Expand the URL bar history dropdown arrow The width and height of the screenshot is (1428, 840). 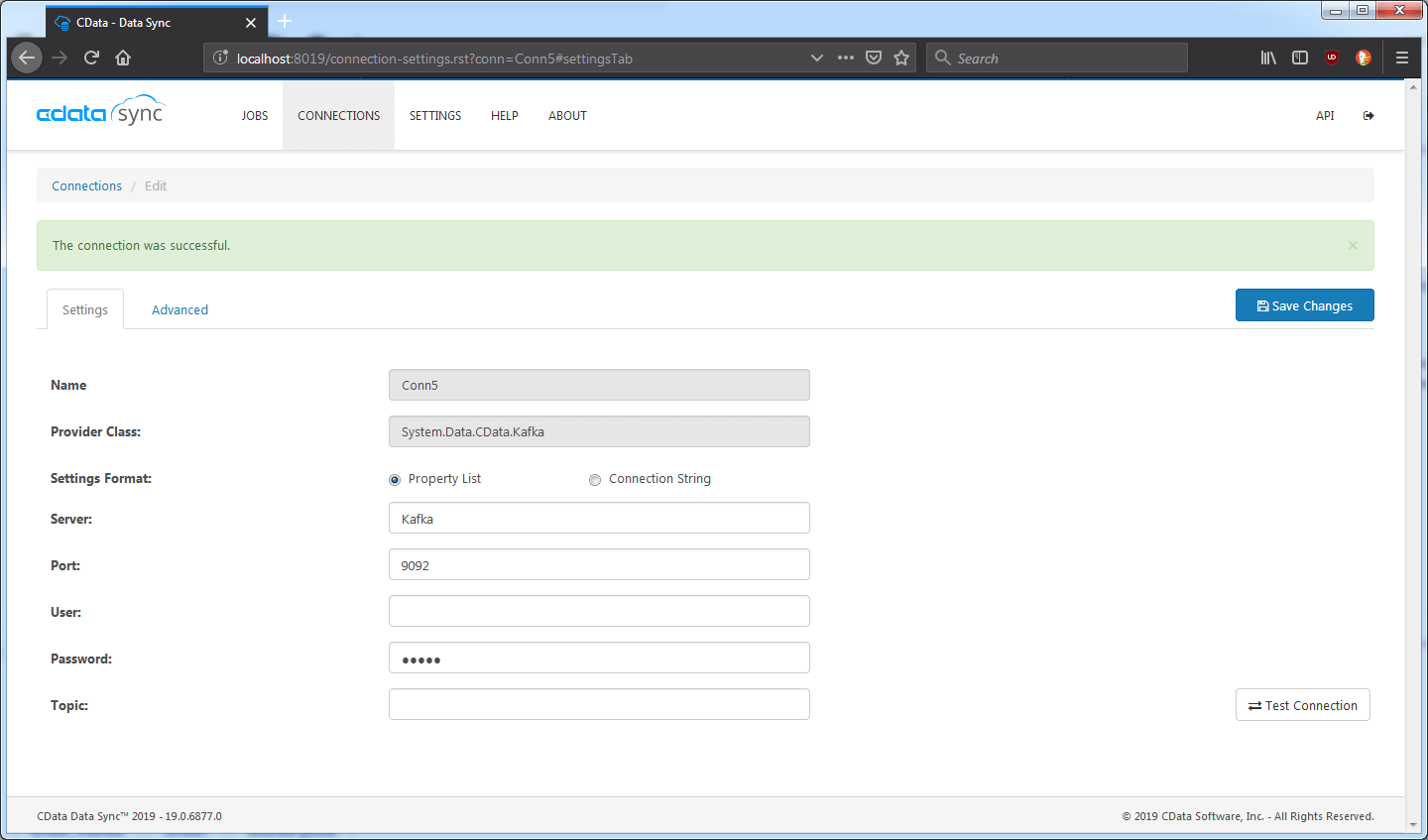tap(817, 58)
